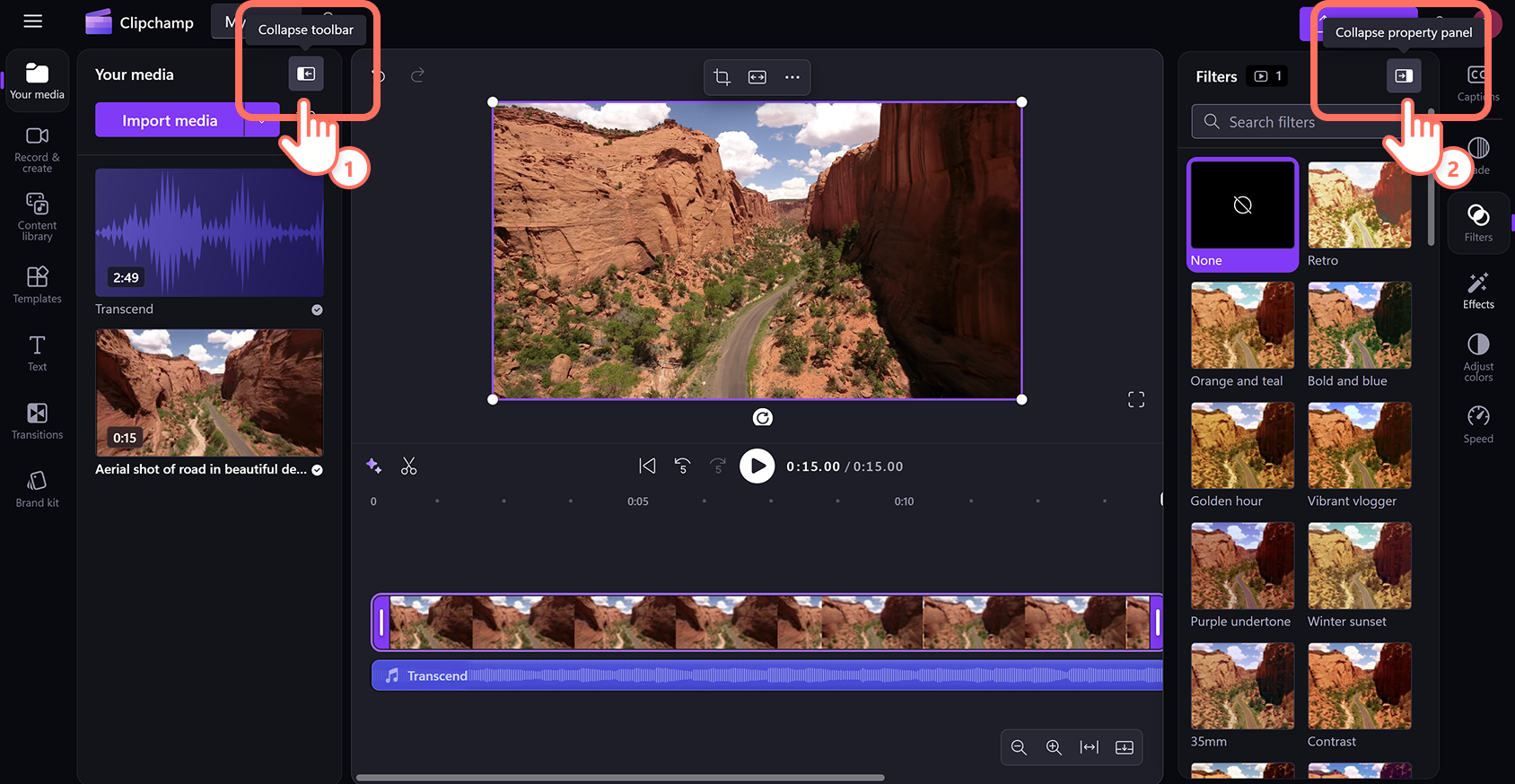Fit the timeline to screen

1090,747
